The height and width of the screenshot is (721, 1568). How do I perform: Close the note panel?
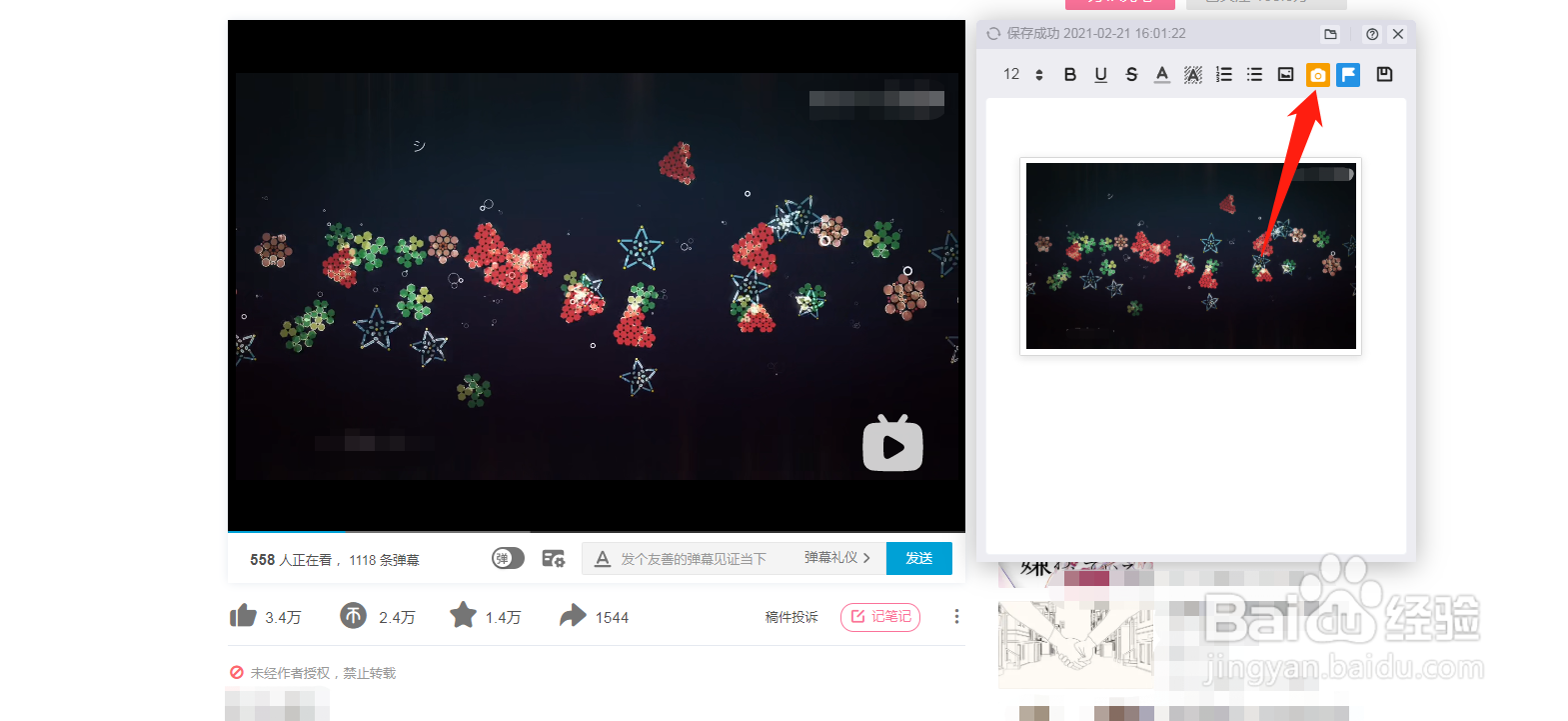point(1398,34)
